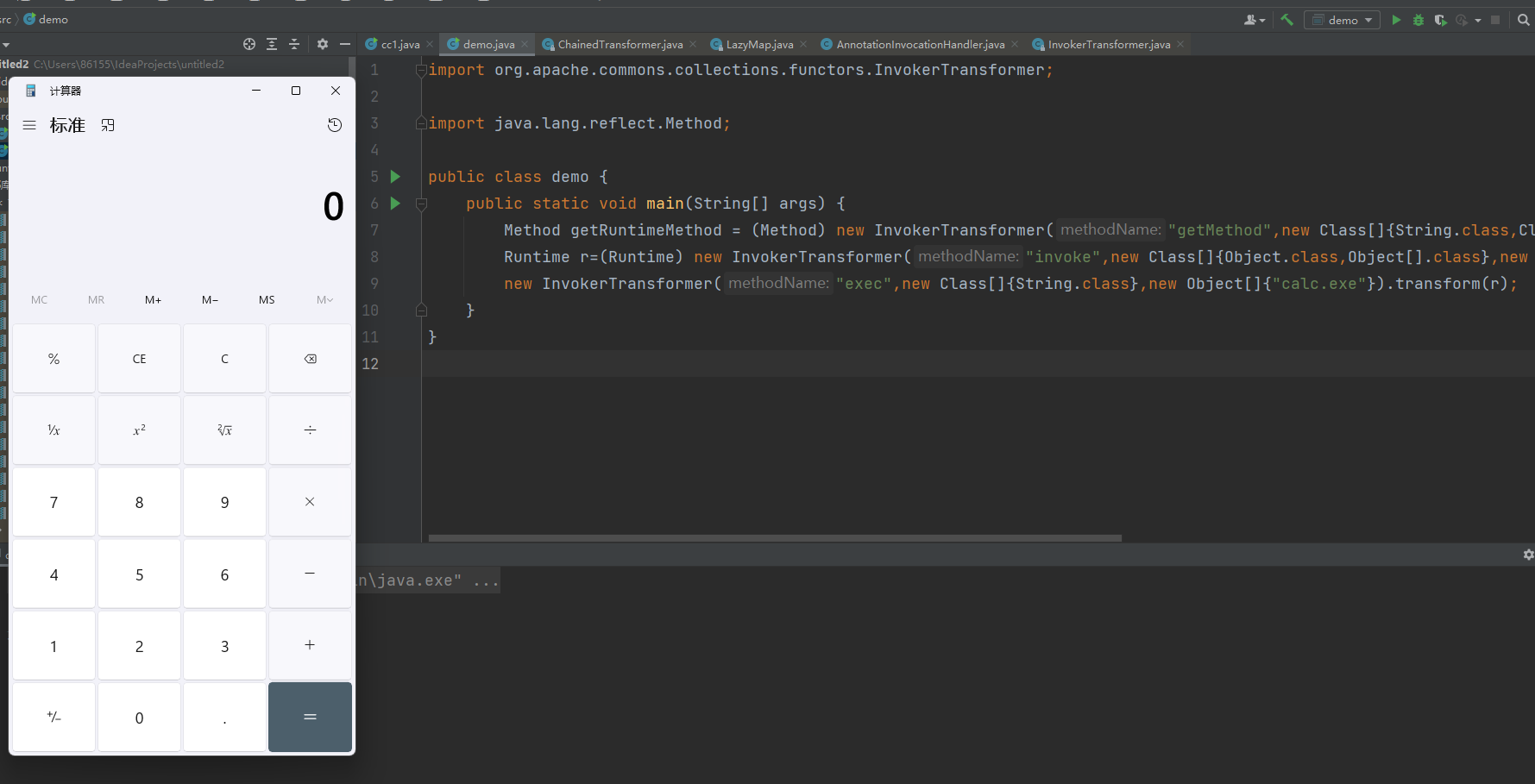Open Search Everywhere magnifier

click(1523, 20)
